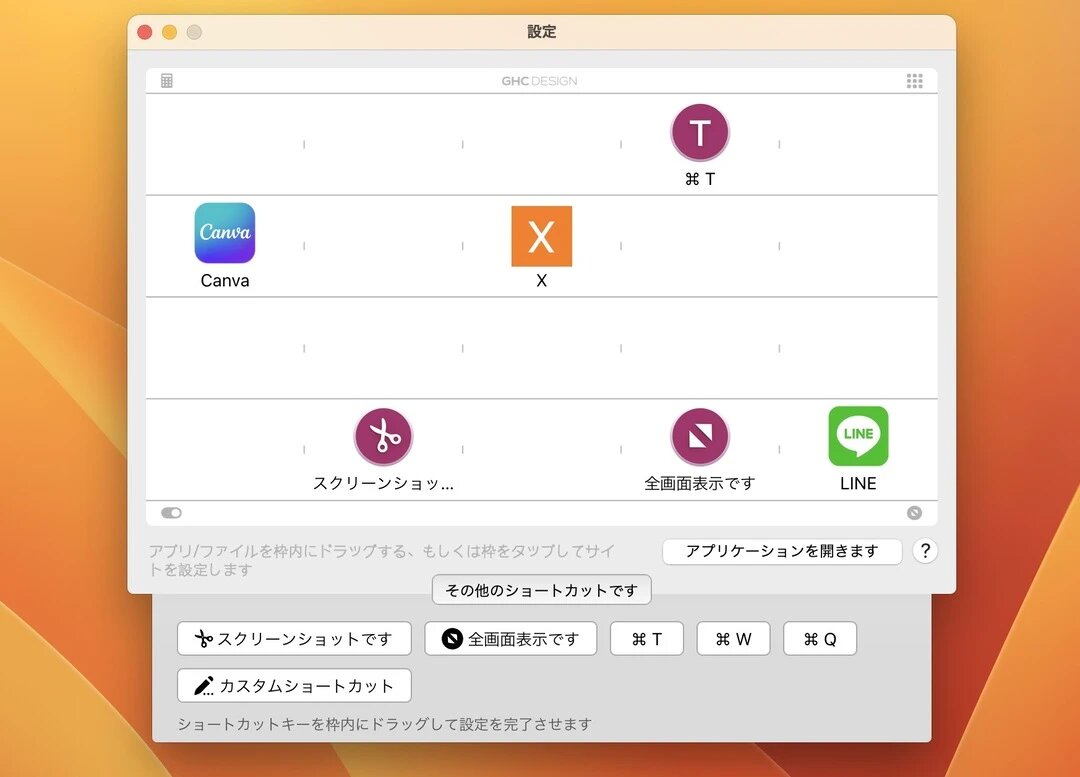Click the スクリーンショッ… label in the grid
1080x777 pixels.
click(x=384, y=484)
